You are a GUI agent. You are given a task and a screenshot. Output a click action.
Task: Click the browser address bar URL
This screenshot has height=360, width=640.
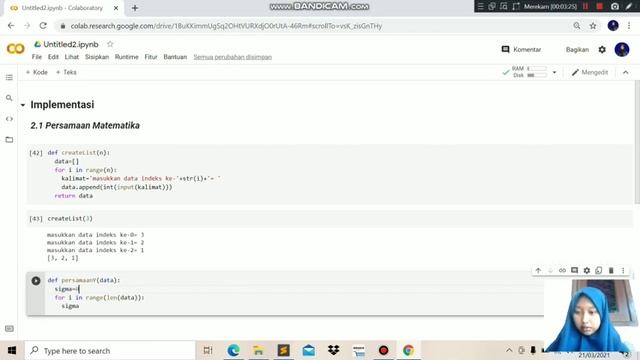click(x=226, y=26)
